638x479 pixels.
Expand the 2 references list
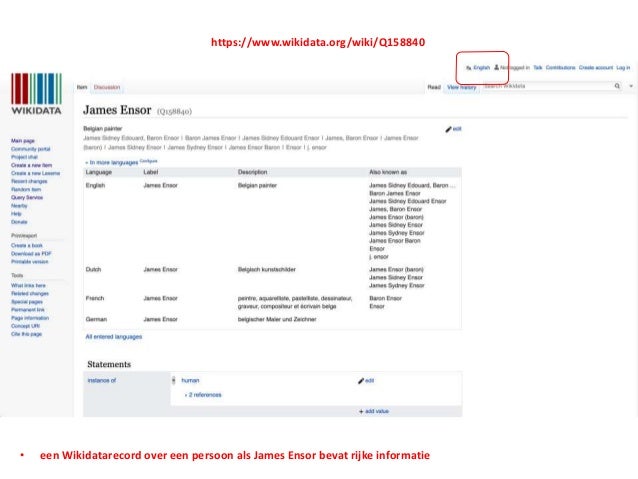click(x=203, y=395)
